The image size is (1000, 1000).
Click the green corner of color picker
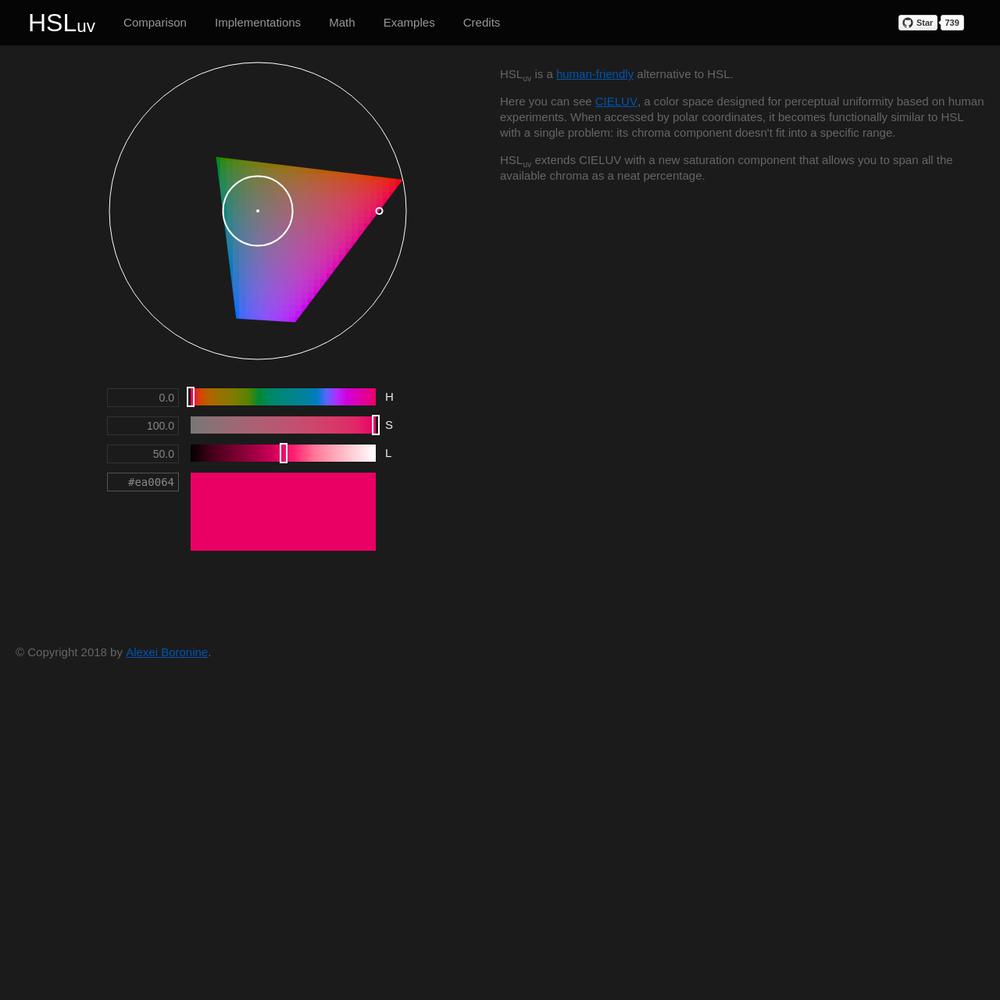pos(221,162)
